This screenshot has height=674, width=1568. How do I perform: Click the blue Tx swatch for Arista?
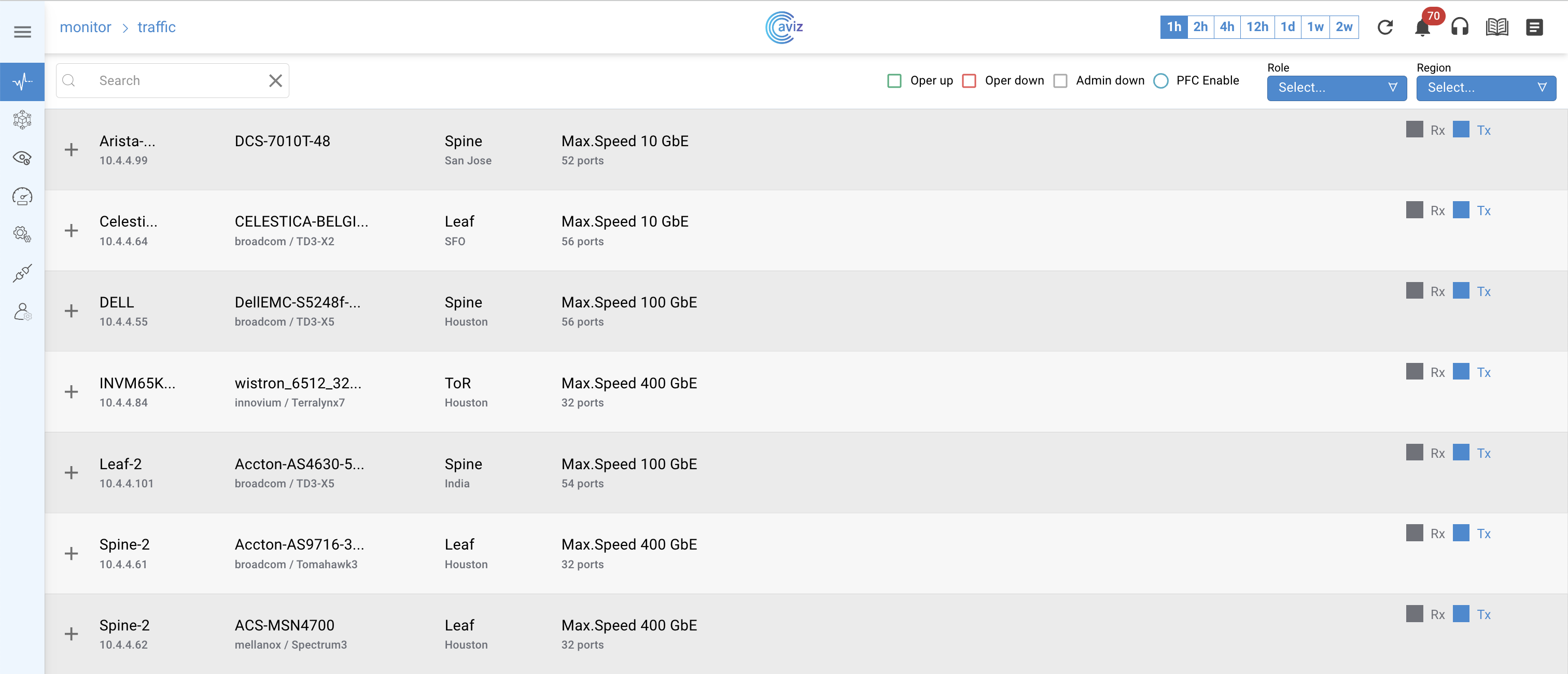1461,129
